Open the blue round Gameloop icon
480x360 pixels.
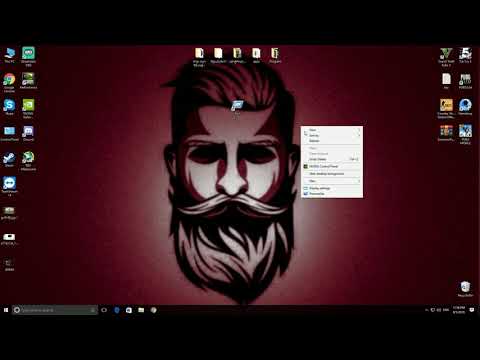(x=465, y=107)
